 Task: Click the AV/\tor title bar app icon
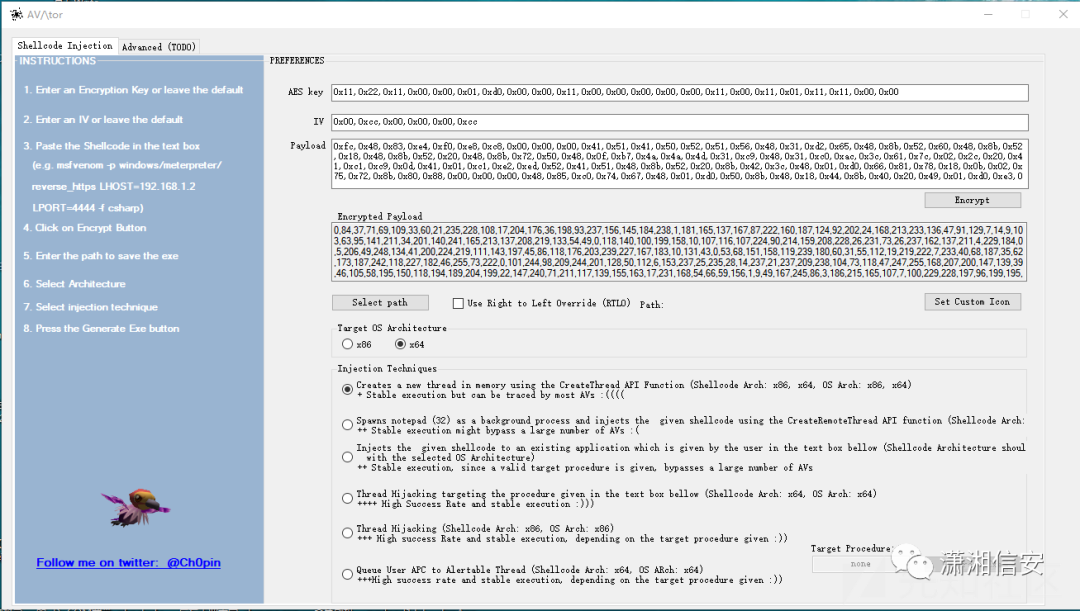[16, 14]
